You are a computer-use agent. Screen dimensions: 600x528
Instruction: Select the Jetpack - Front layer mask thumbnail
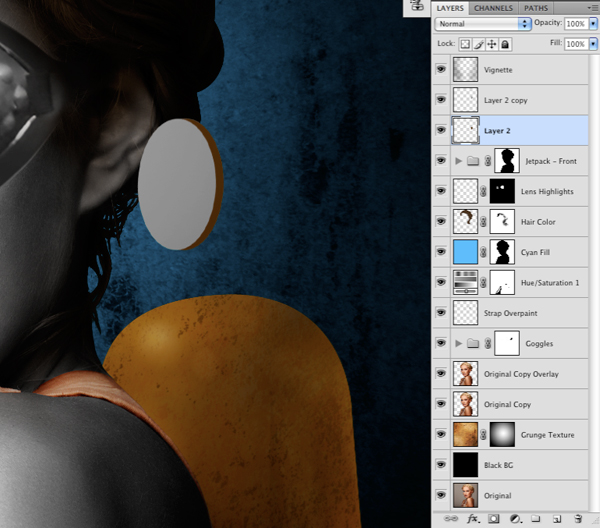pyautogui.click(x=507, y=161)
